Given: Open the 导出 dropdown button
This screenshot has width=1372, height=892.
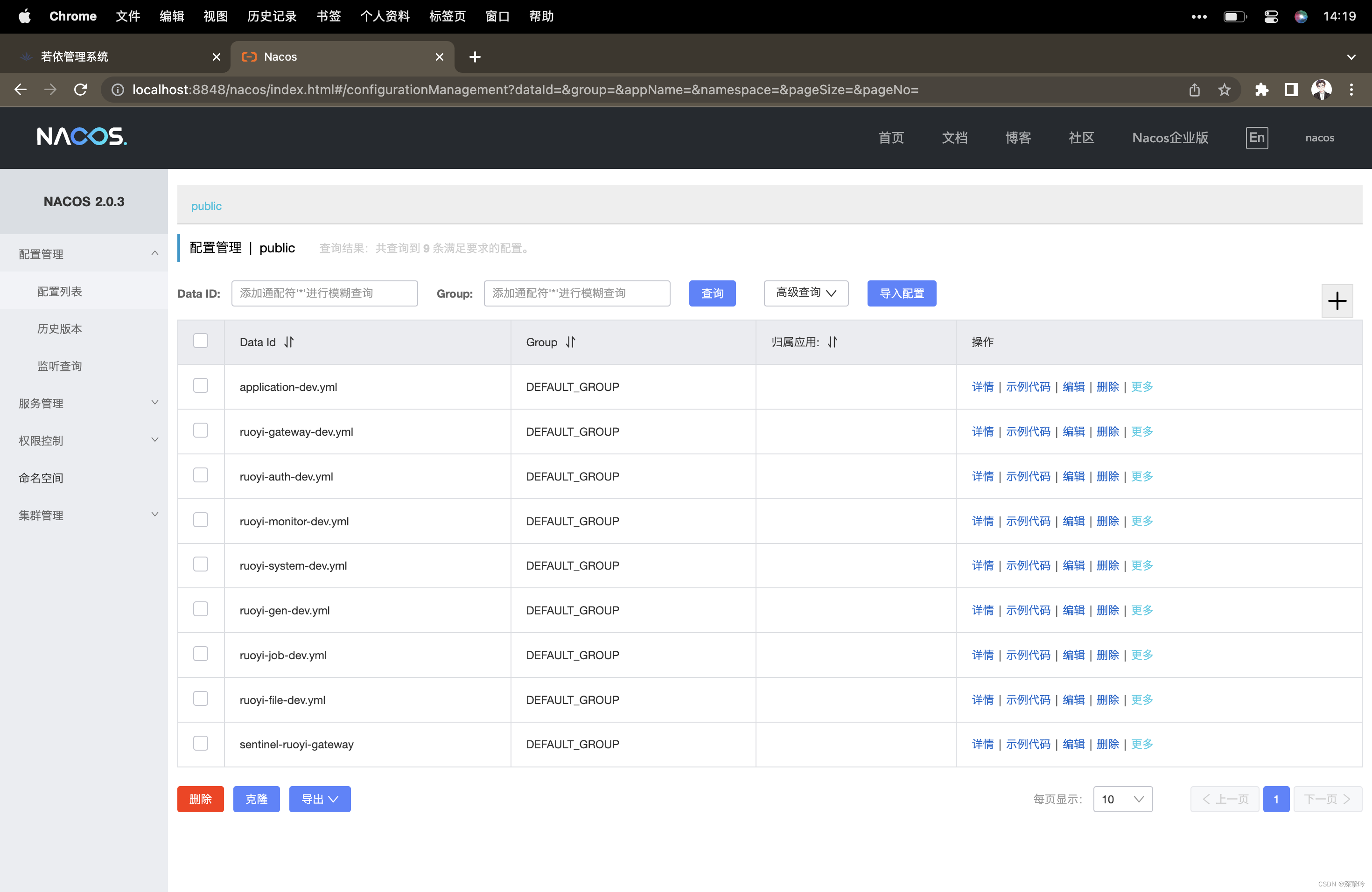Looking at the screenshot, I should pyautogui.click(x=320, y=799).
